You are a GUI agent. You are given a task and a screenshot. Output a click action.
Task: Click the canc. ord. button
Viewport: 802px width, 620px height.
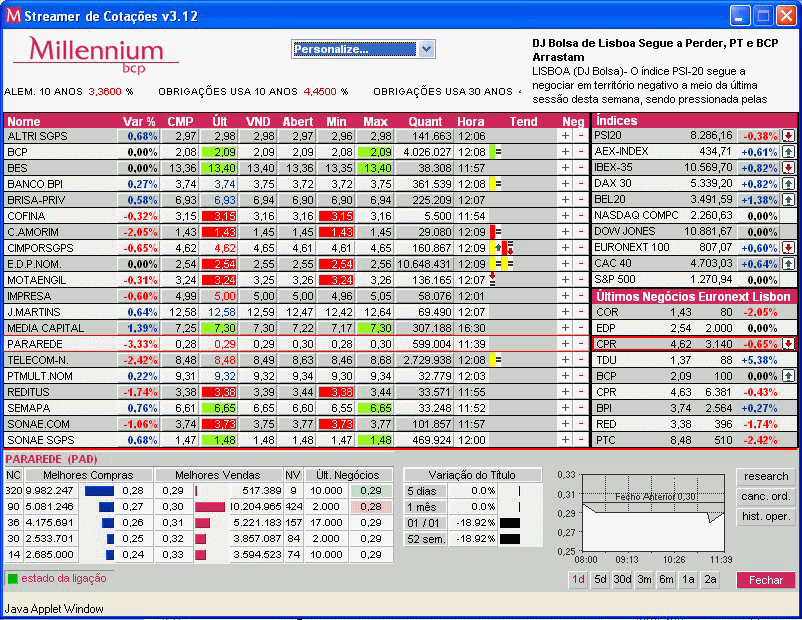tap(766, 496)
